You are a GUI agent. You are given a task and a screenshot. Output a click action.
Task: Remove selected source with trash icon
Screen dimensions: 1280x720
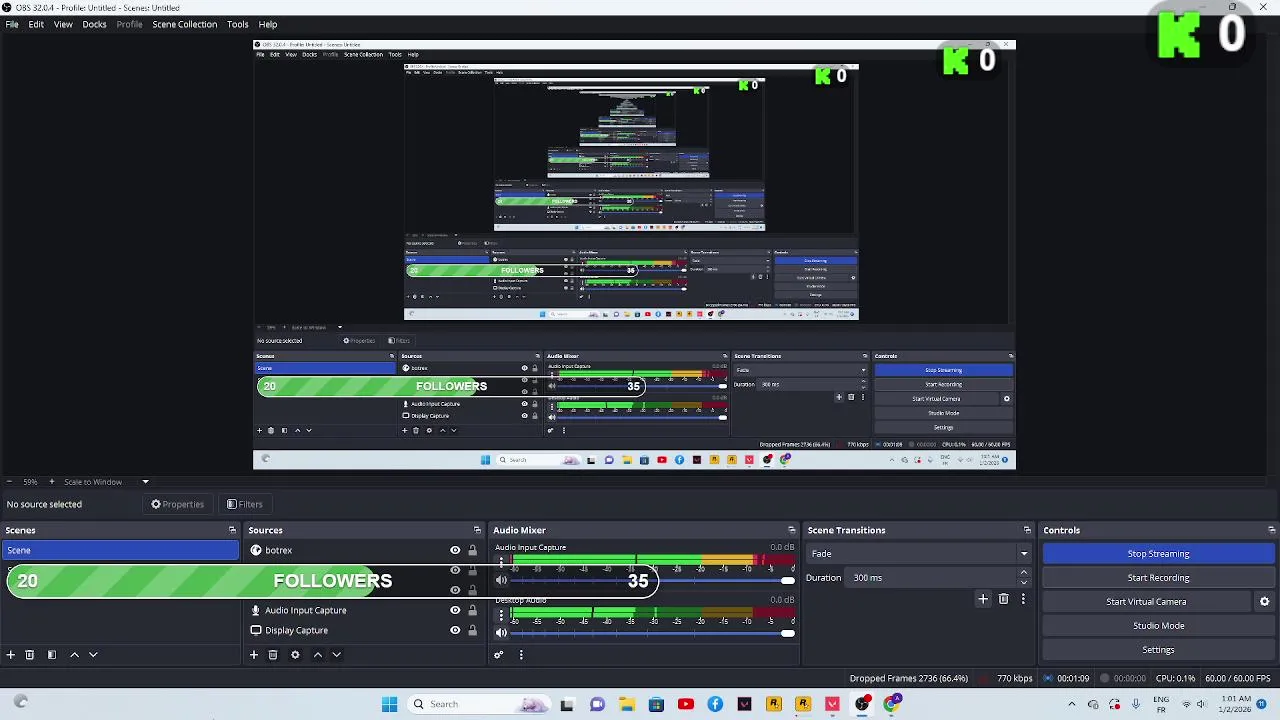click(x=273, y=655)
